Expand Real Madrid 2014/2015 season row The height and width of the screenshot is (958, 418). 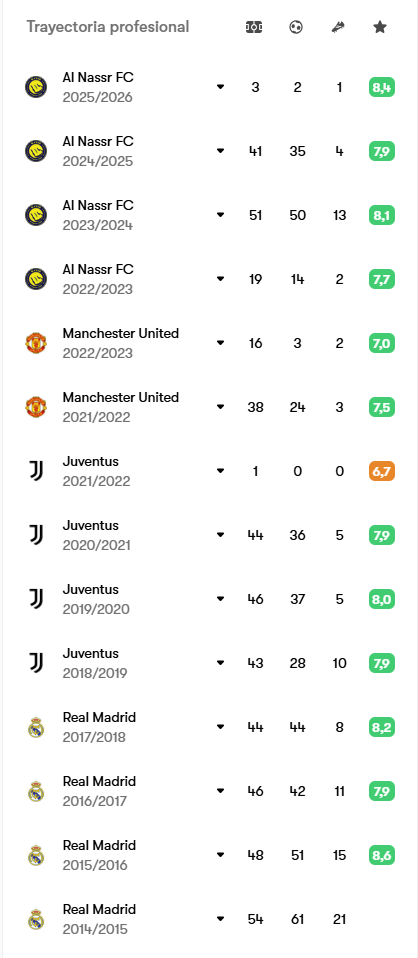tap(221, 918)
